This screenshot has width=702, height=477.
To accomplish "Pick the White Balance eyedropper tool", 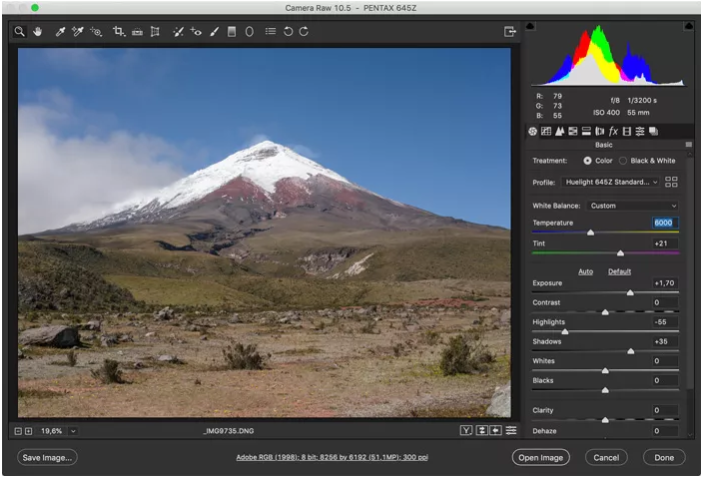I will [60, 32].
